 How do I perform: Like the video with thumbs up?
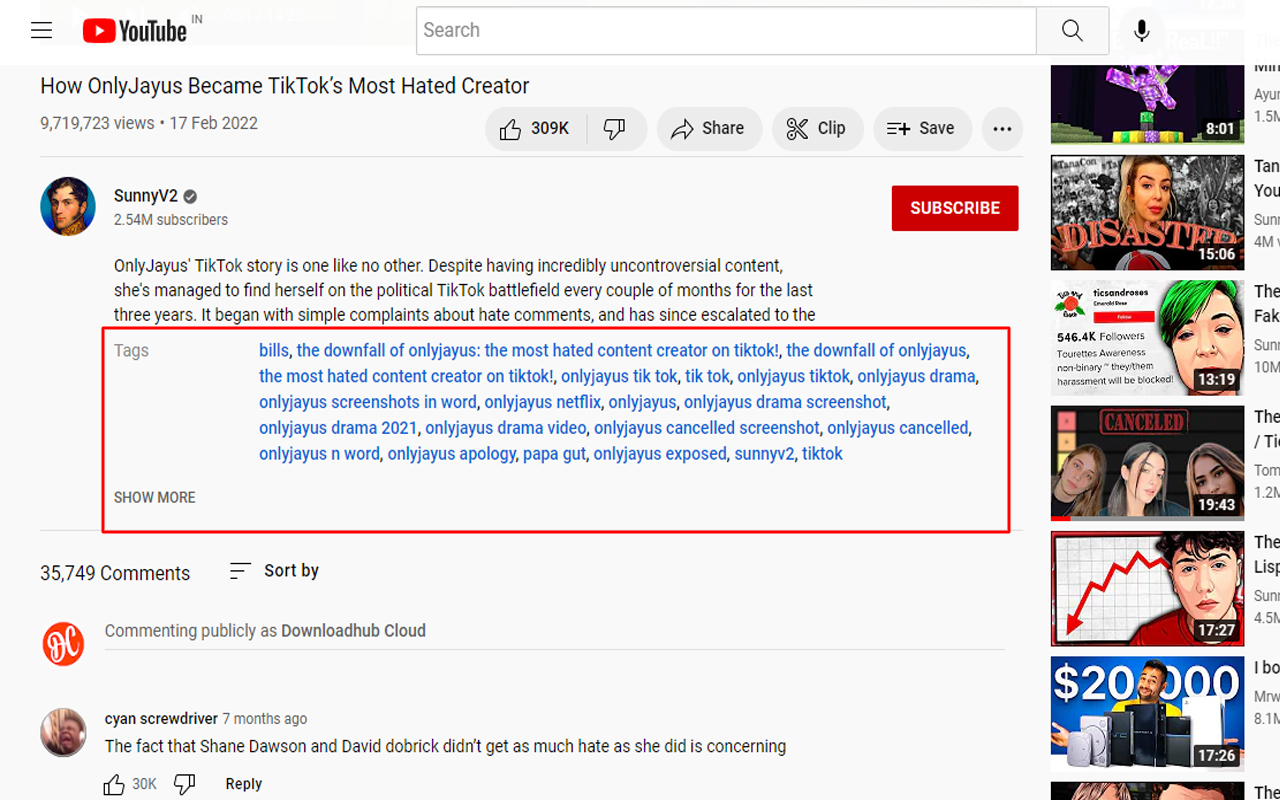coord(535,129)
